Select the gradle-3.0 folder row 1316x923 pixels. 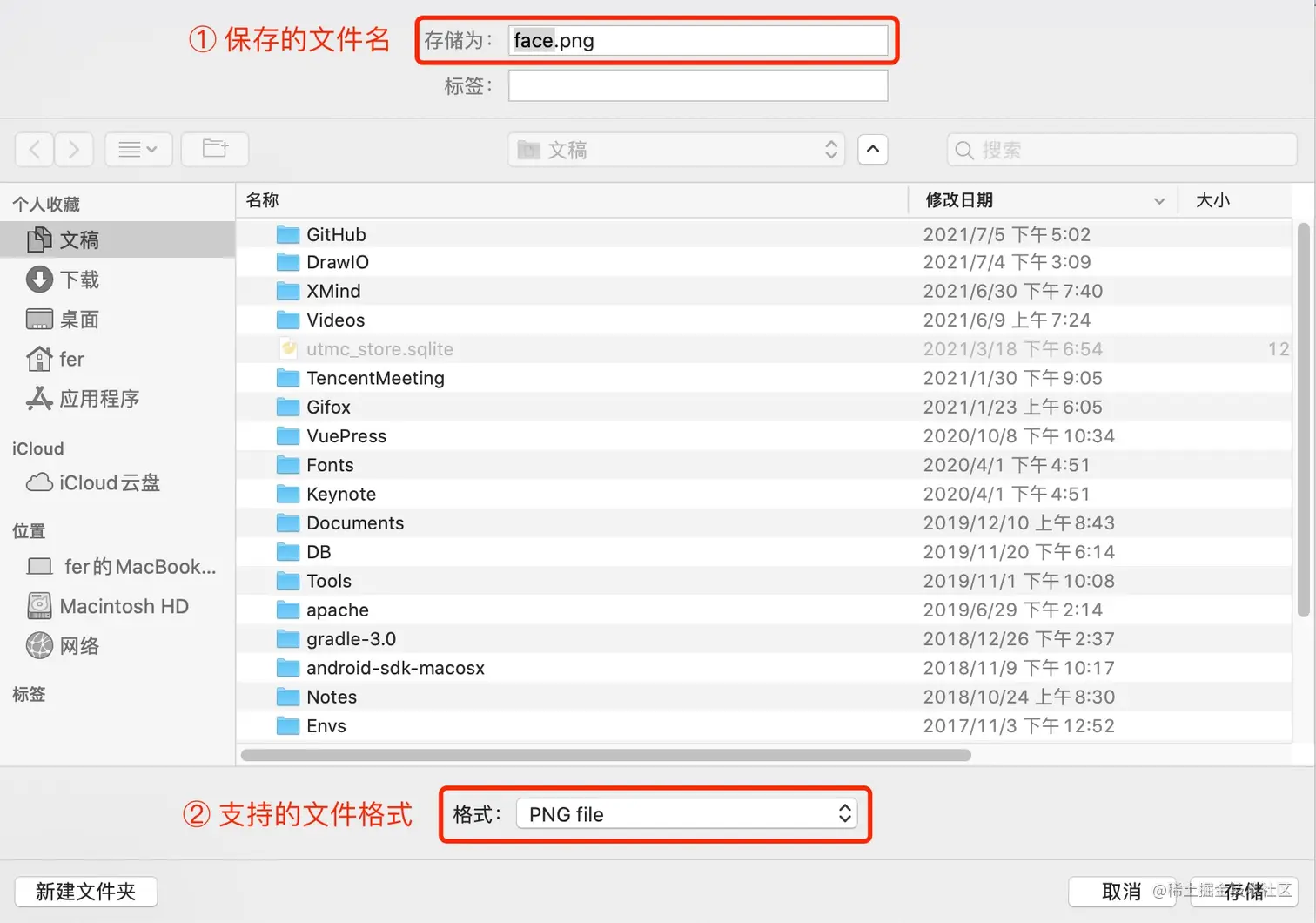tap(764, 639)
